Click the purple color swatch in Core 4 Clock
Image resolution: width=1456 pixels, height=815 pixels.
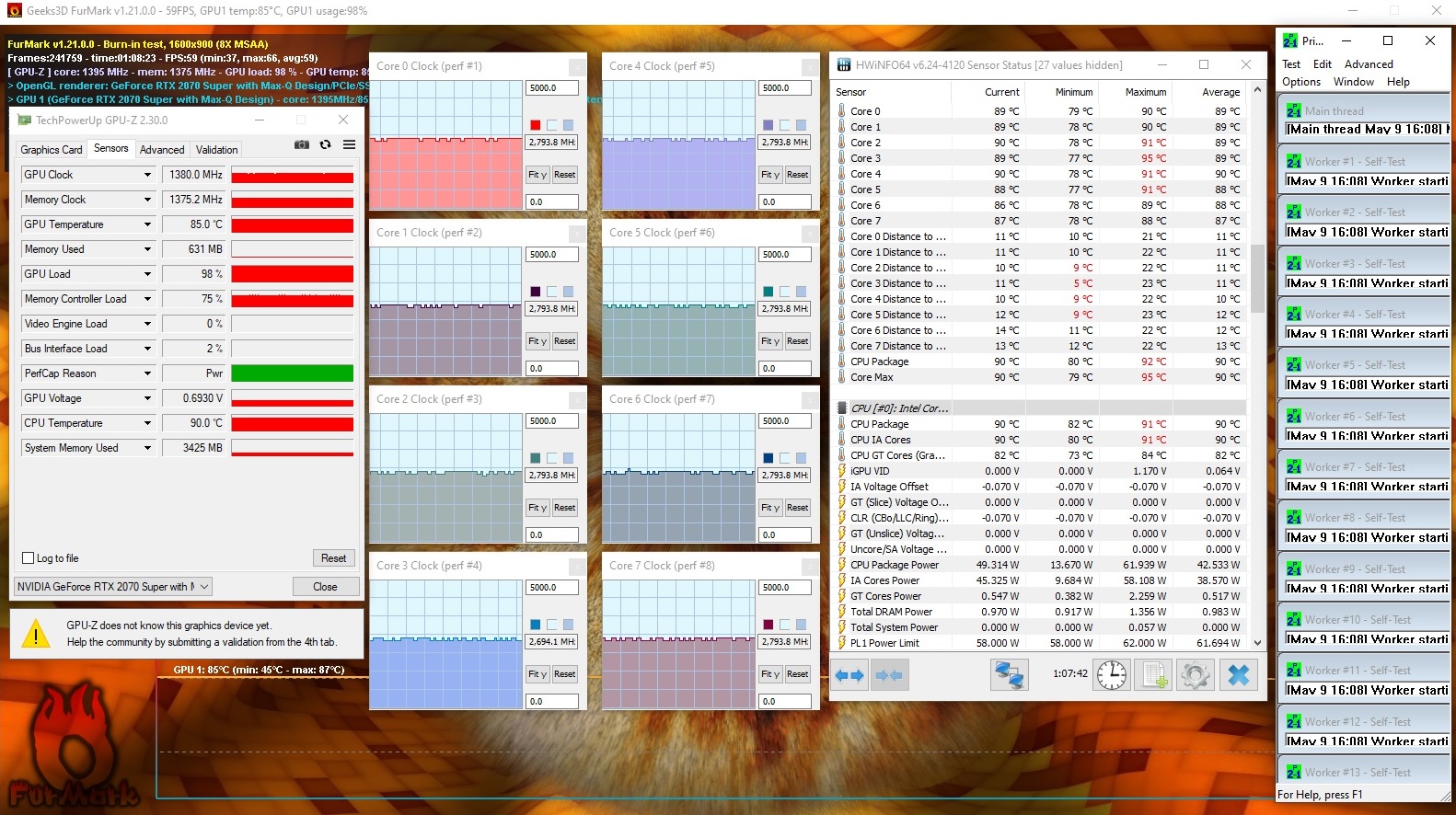(768, 125)
